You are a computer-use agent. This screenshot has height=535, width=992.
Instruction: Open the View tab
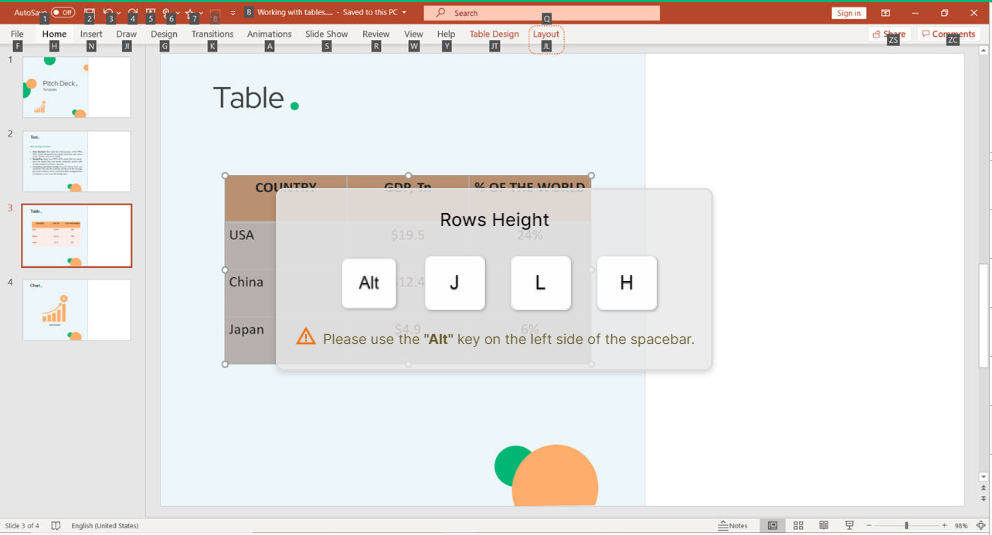click(x=414, y=34)
